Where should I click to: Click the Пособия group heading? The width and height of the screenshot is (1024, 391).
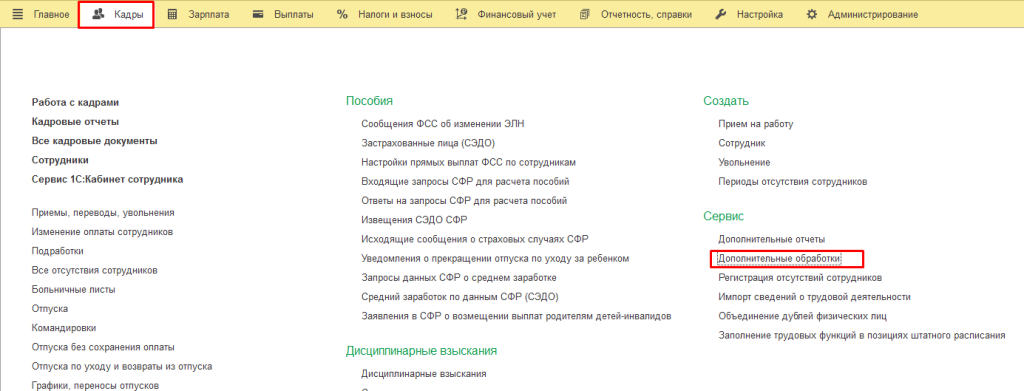(369, 101)
